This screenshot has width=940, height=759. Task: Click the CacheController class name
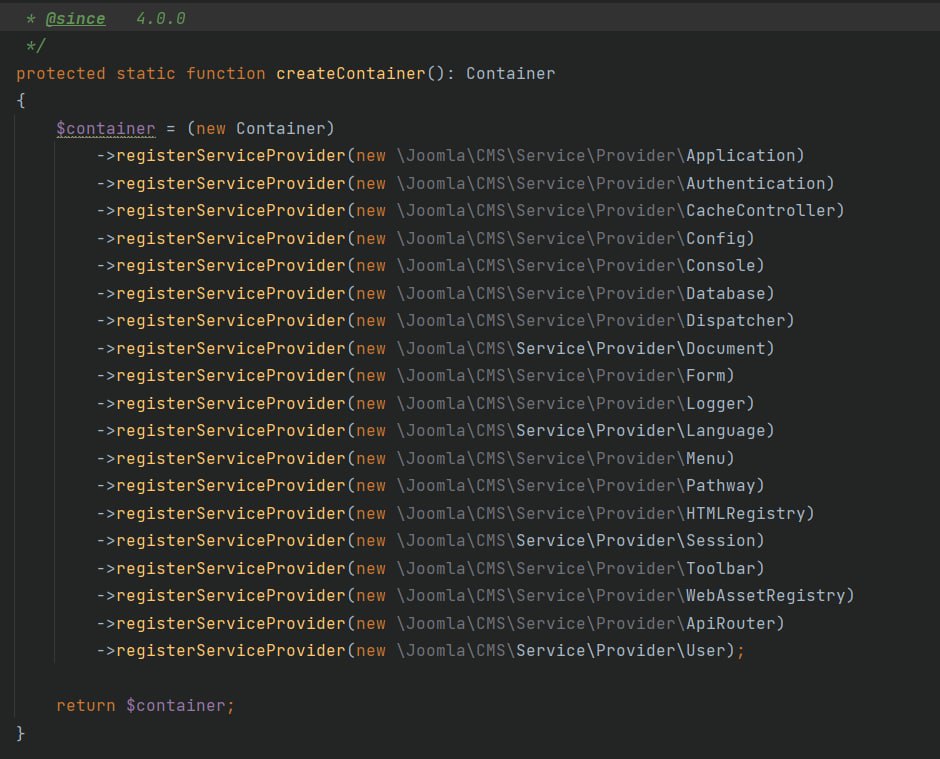tap(760, 210)
